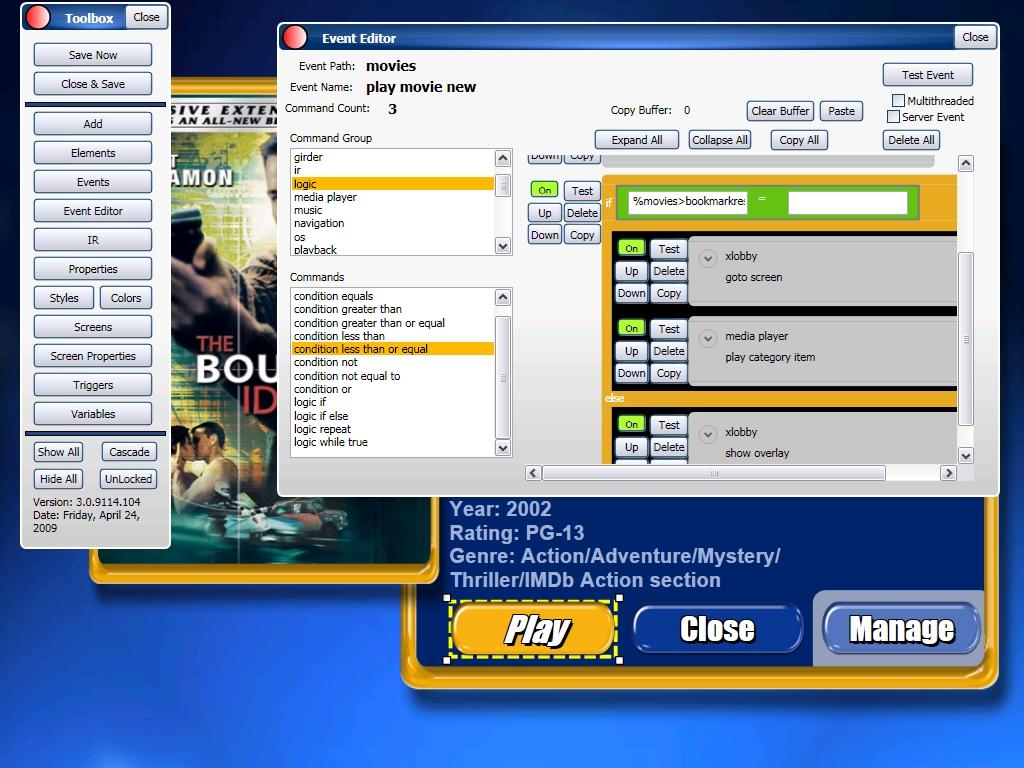This screenshot has width=1024, height=768.
Task: Delete the media player play category item command
Action: pos(669,351)
